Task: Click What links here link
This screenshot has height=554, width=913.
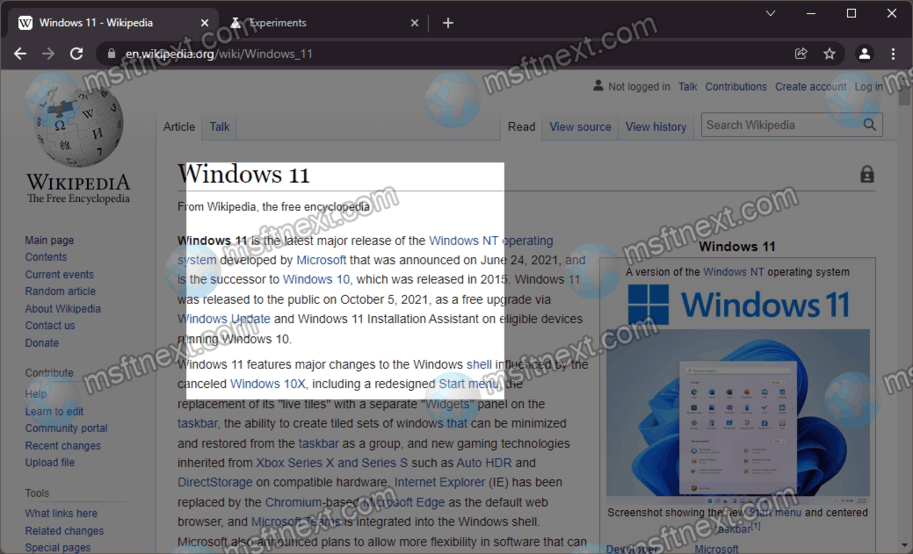Action: [x=61, y=513]
